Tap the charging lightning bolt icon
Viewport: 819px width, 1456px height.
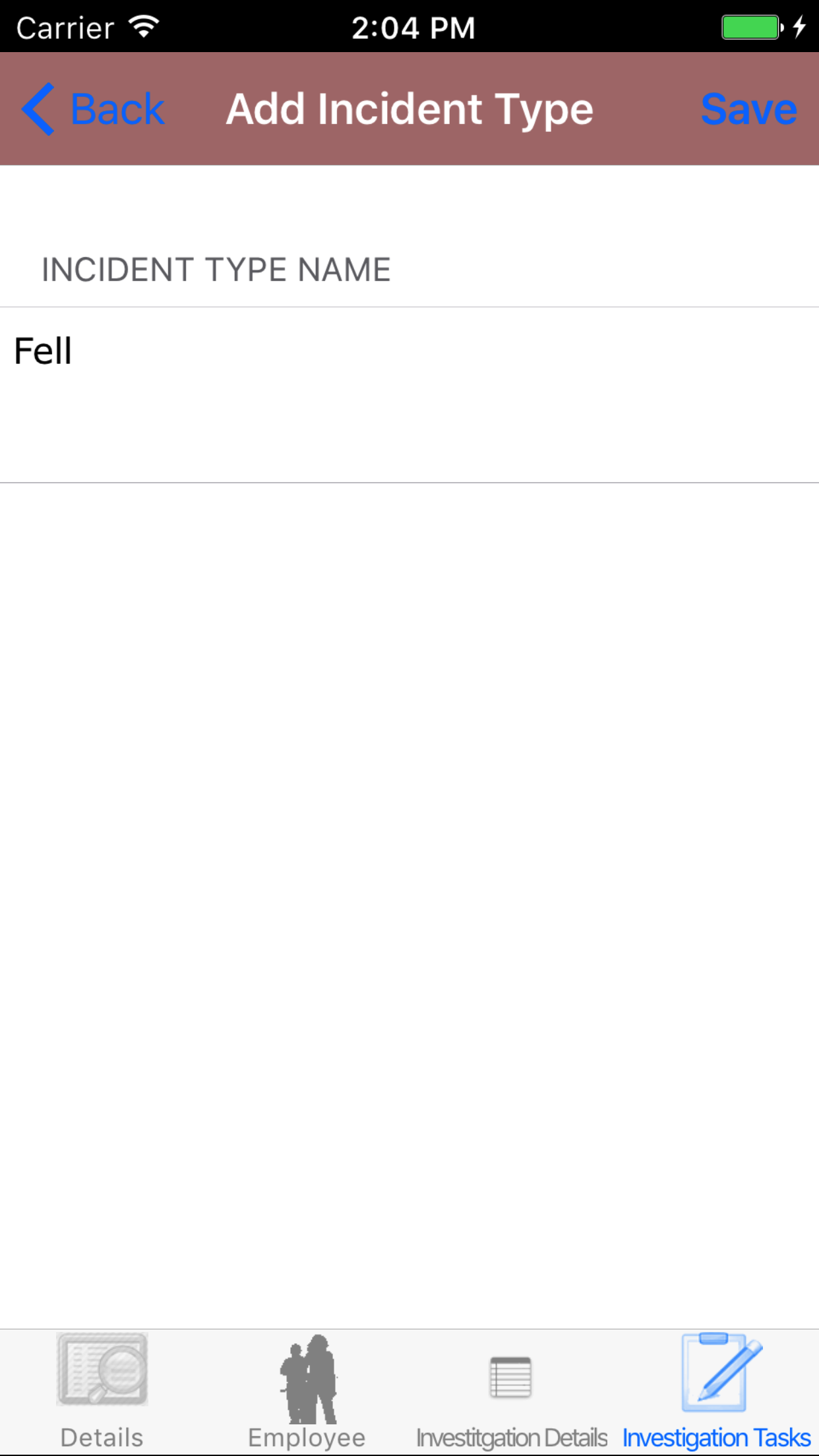click(x=799, y=28)
